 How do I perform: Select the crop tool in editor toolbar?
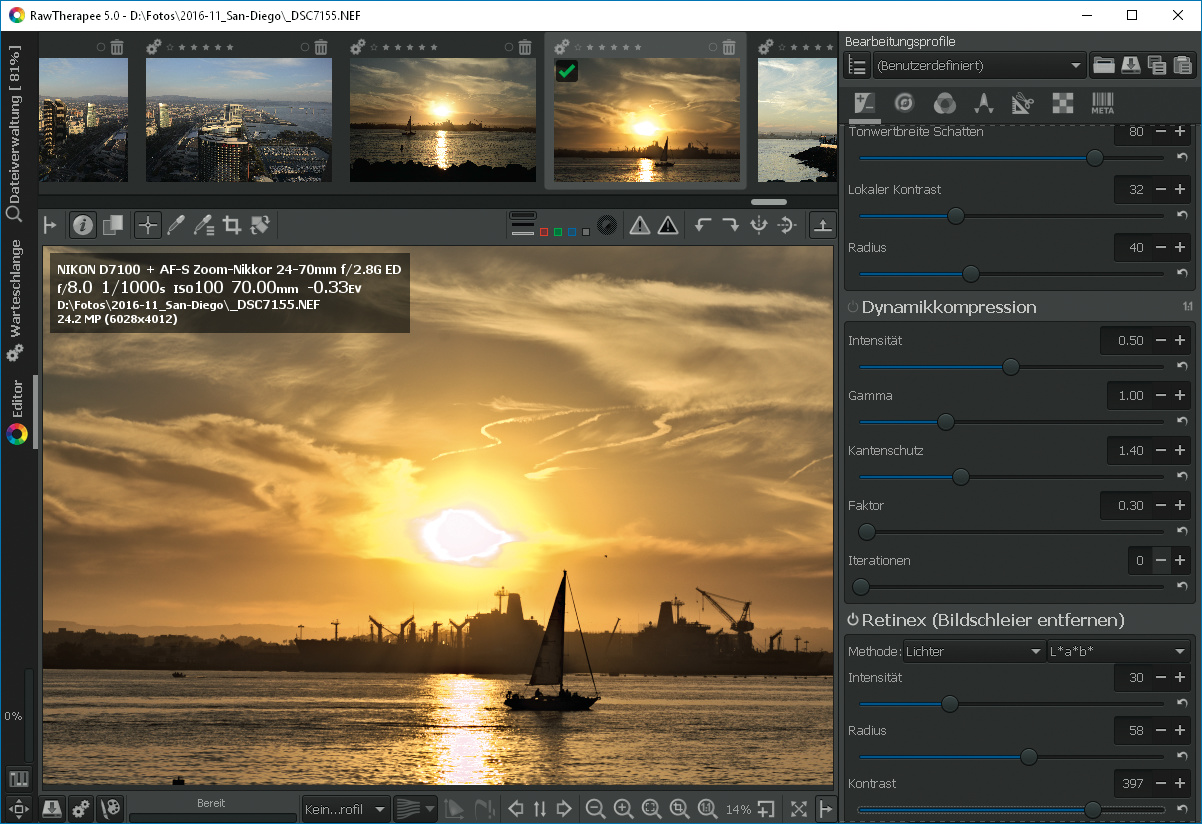point(232,226)
